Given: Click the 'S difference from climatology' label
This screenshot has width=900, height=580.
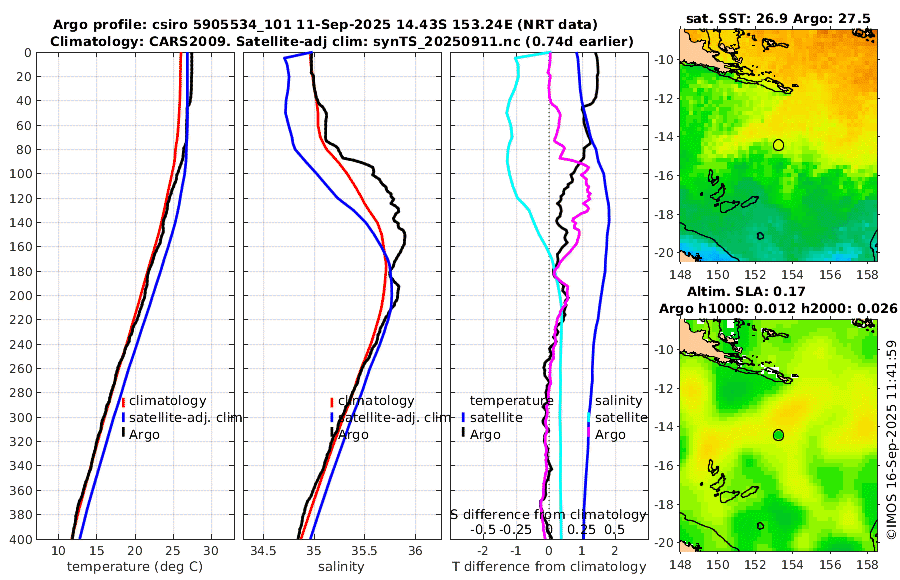Looking at the screenshot, I should click(548, 515).
